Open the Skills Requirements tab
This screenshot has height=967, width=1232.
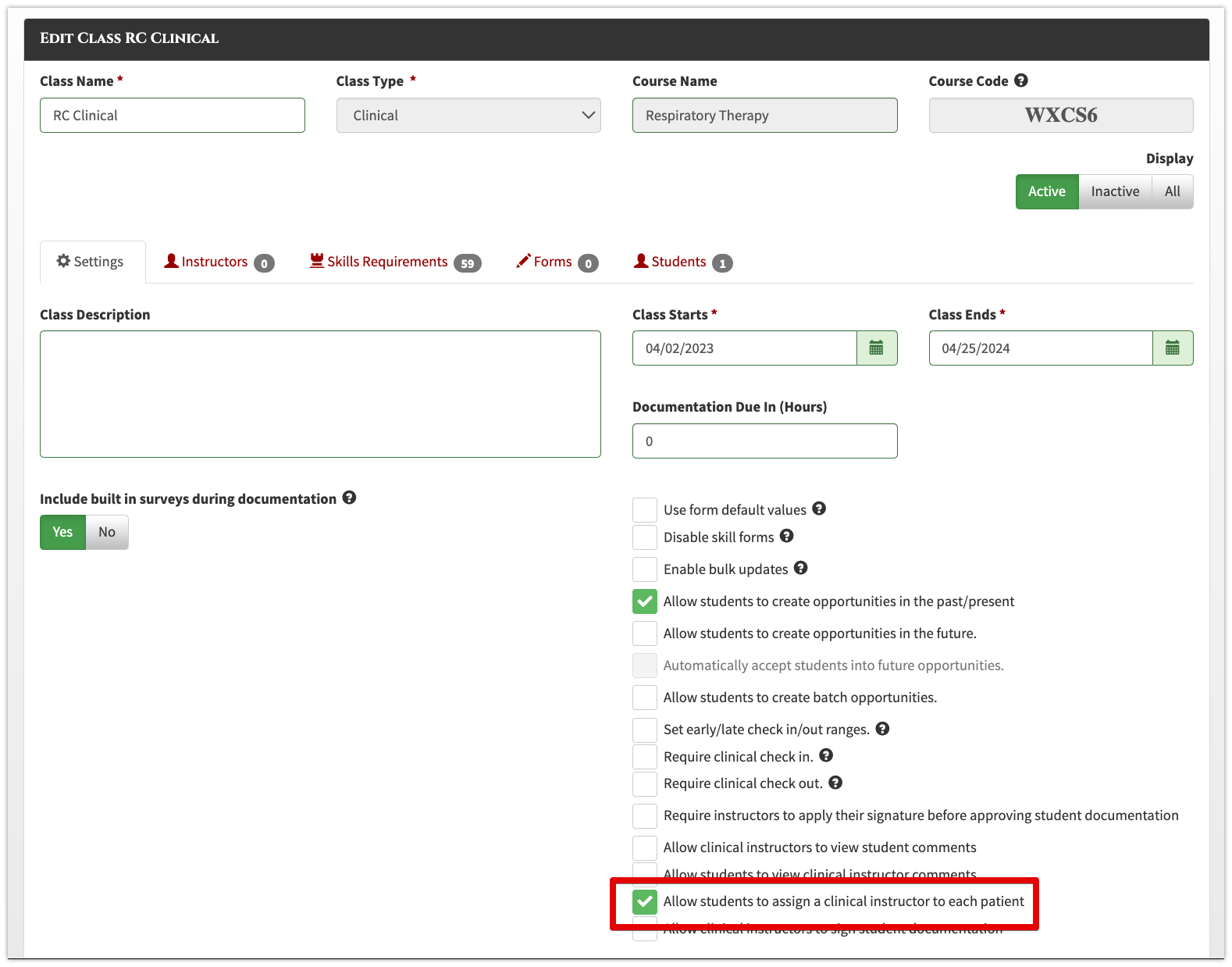(x=395, y=262)
